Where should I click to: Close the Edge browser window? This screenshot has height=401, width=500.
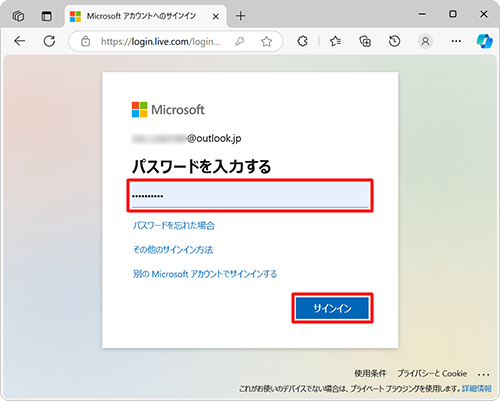[x=484, y=14]
